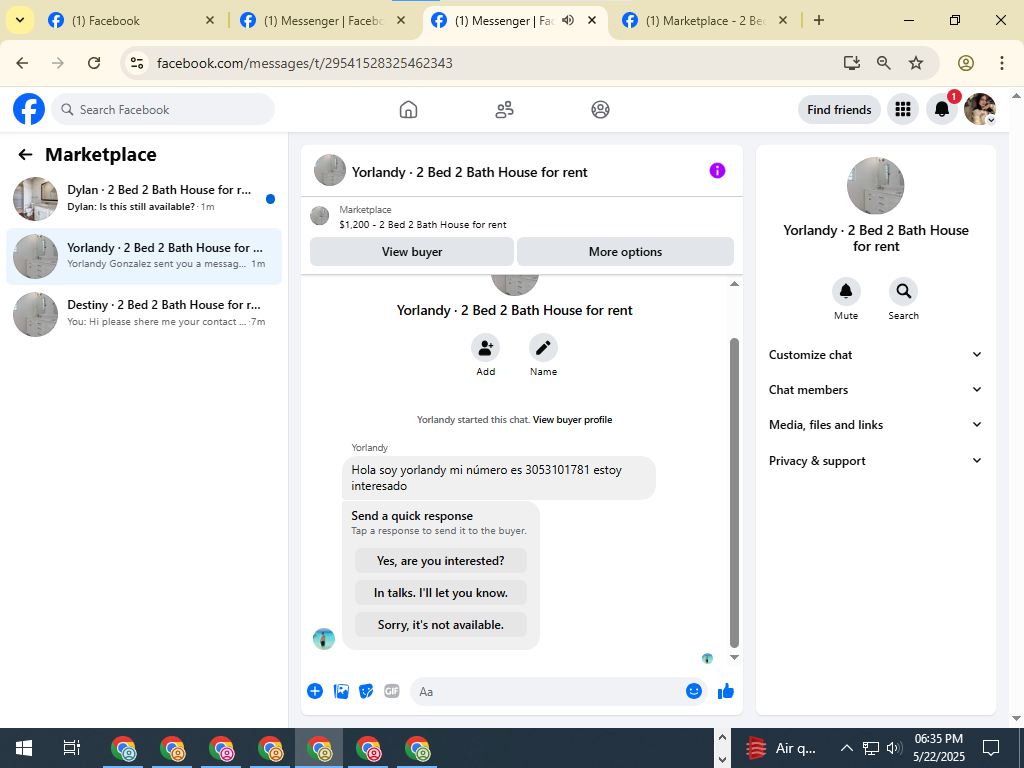
Task: Open the Chrome profile icon
Action: (966, 63)
